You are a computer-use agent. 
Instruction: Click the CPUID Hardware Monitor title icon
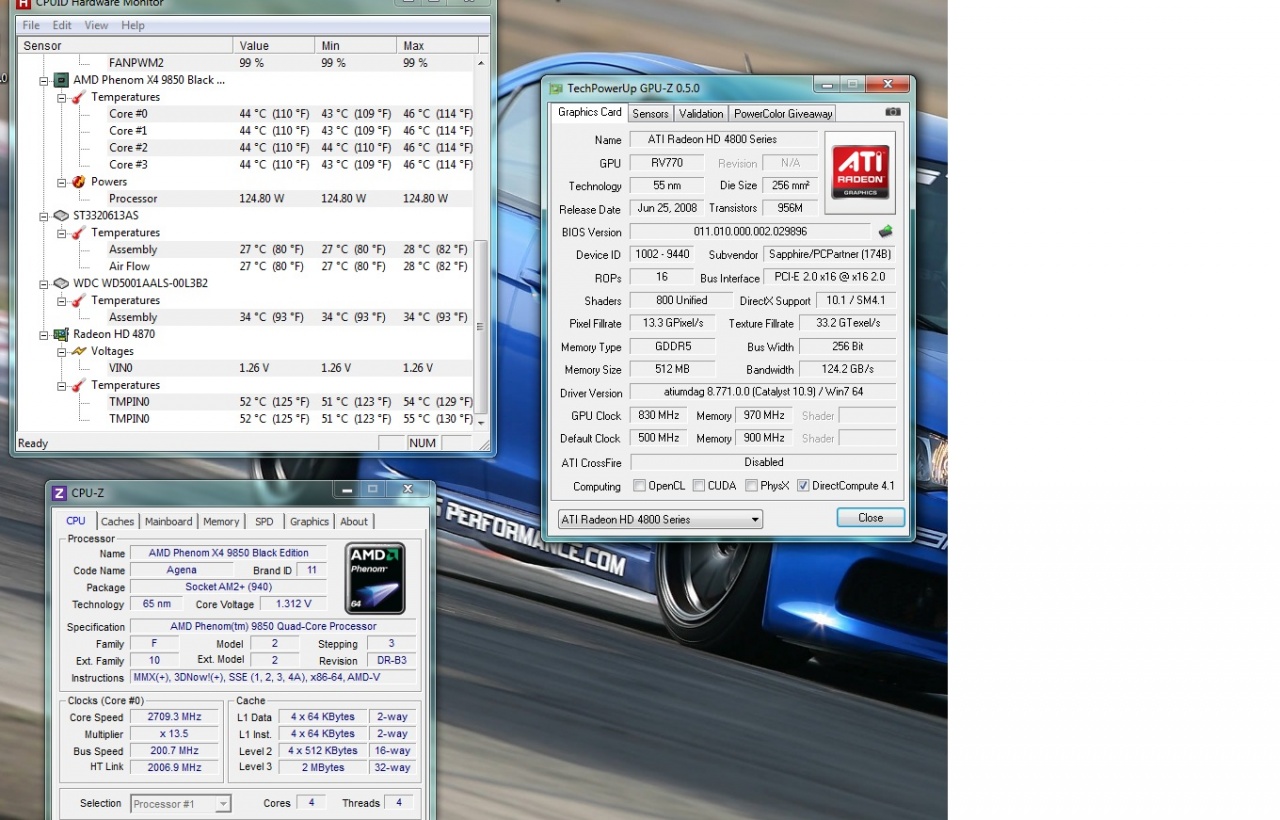[23, 3]
